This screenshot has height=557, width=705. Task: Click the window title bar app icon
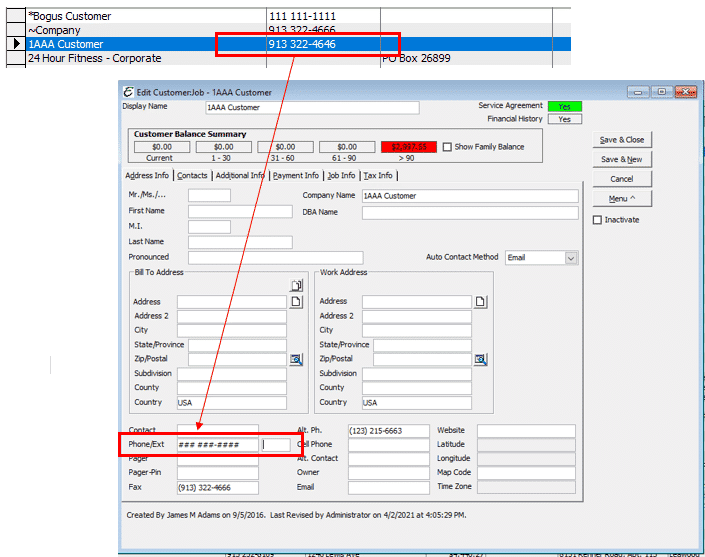128,92
